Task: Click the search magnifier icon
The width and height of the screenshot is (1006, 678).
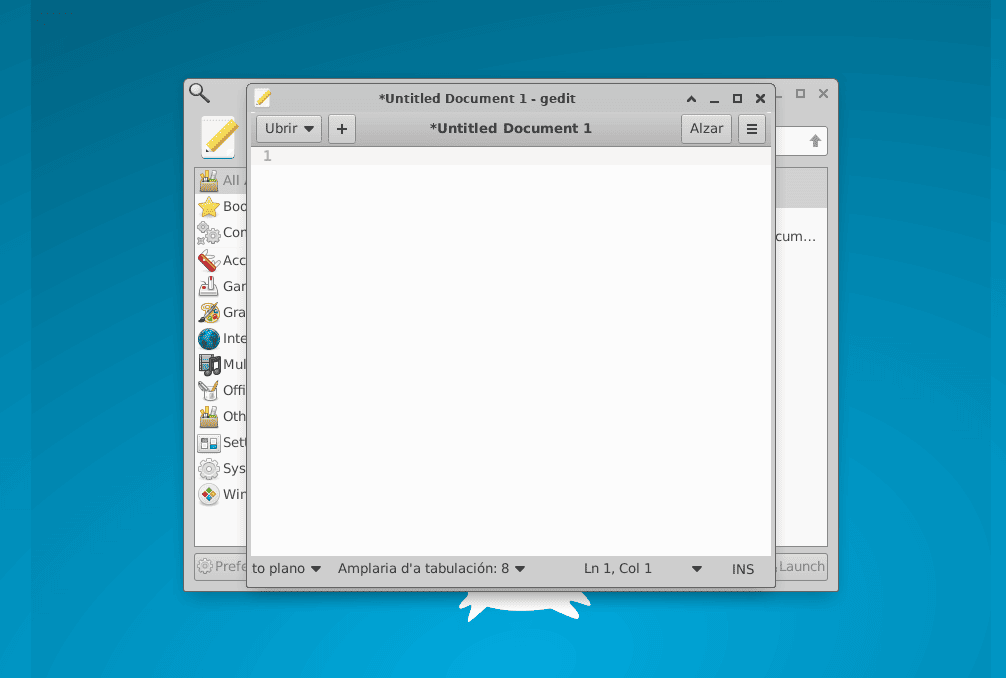Action: (x=199, y=93)
